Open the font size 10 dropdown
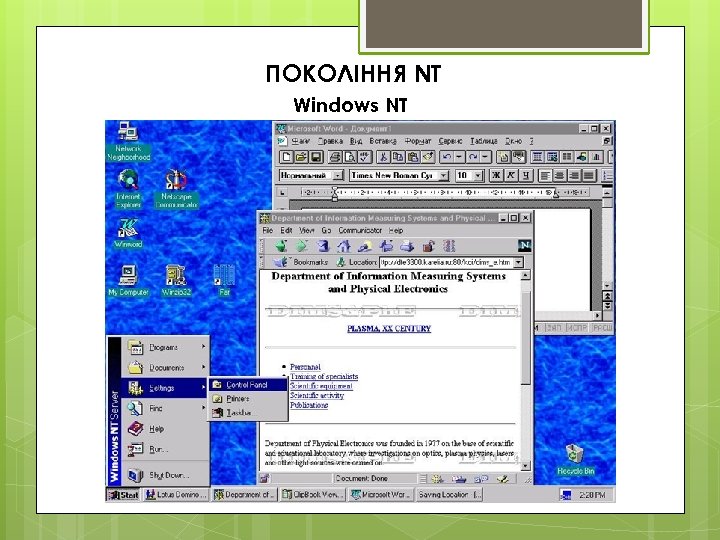The height and width of the screenshot is (540, 720). click(x=478, y=175)
